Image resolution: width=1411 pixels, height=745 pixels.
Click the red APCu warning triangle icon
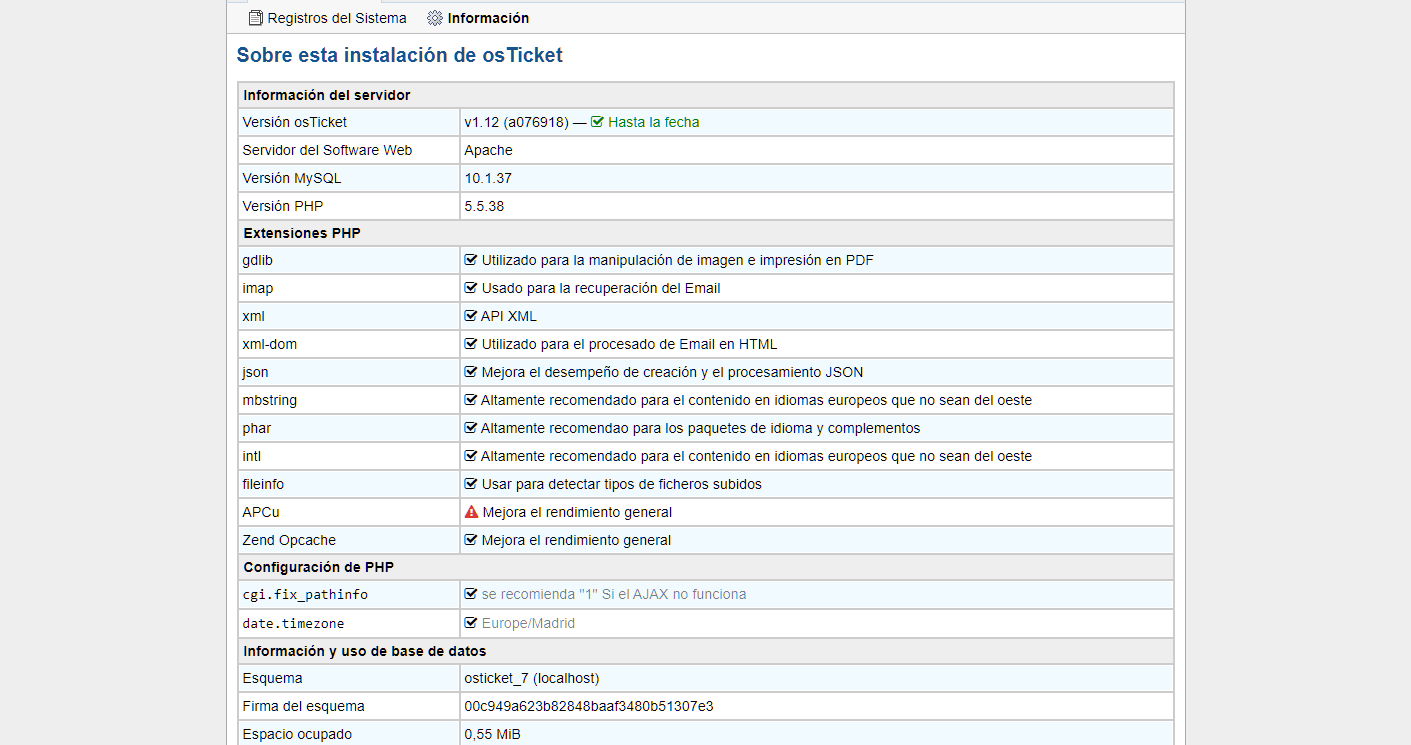471,512
